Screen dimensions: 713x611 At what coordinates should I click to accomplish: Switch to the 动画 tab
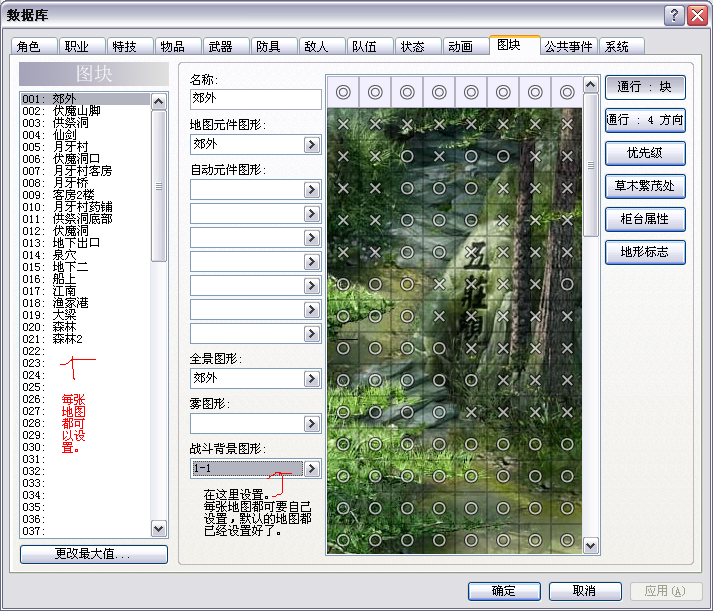point(466,46)
